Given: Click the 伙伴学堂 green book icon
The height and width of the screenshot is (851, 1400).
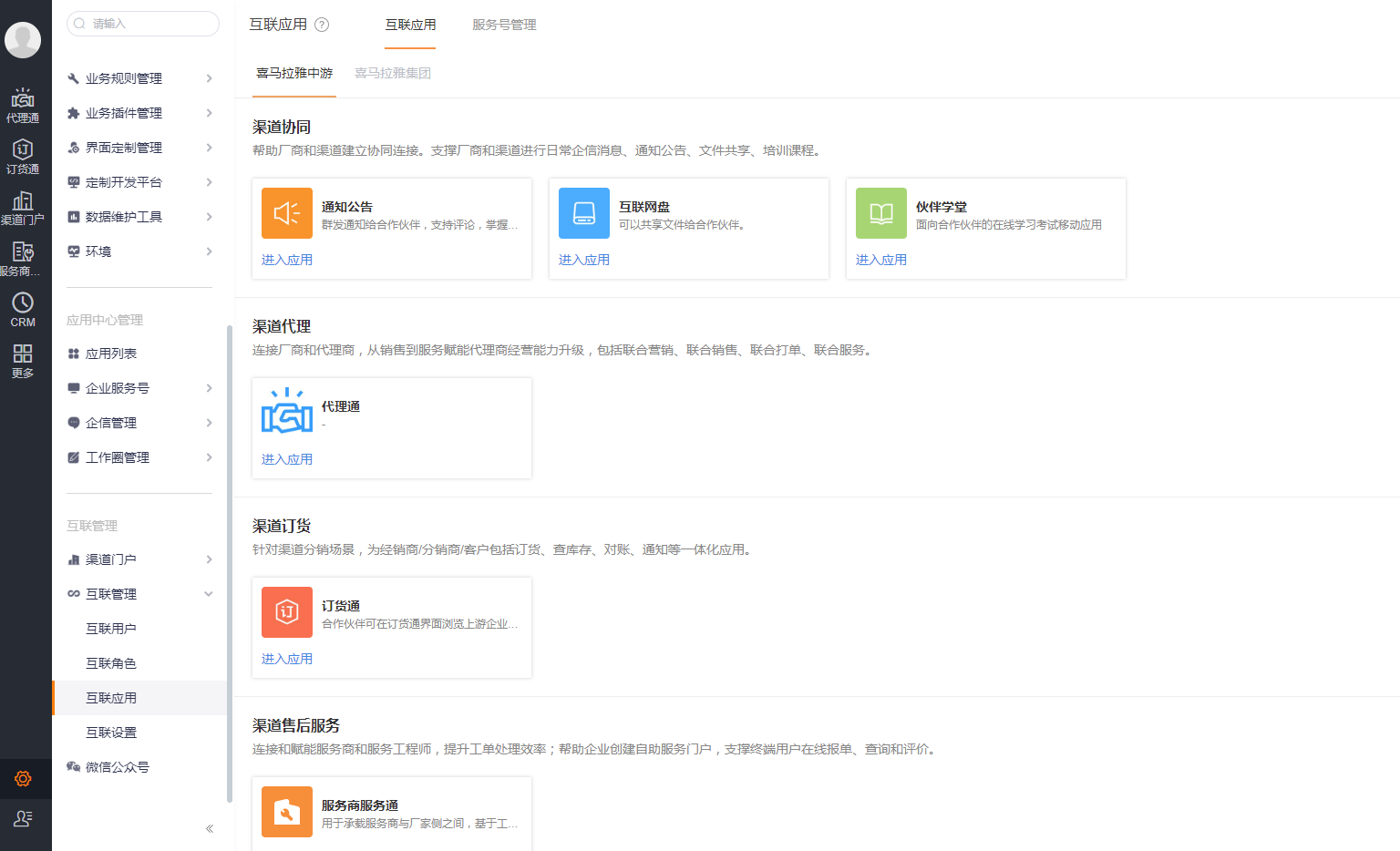Looking at the screenshot, I should point(881,213).
